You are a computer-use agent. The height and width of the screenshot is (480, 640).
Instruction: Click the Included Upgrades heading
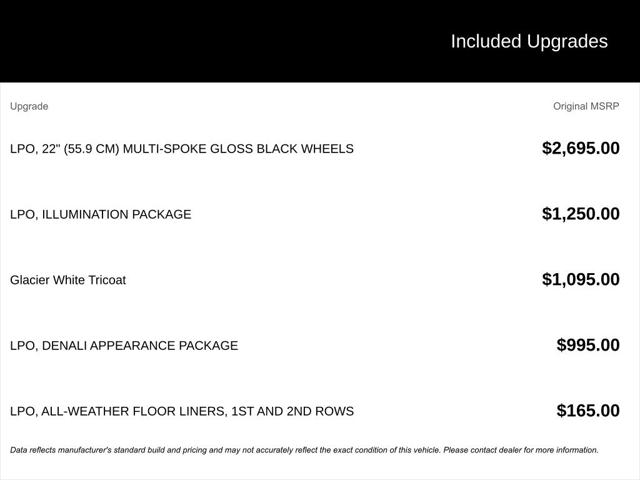pyautogui.click(x=529, y=42)
